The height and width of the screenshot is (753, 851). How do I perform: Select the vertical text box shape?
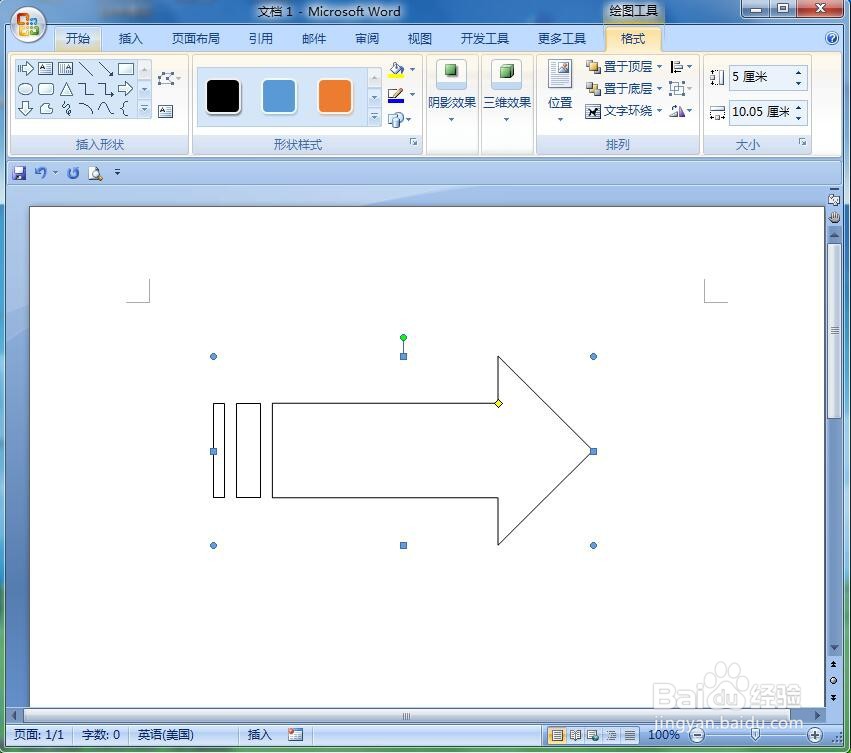pos(65,69)
